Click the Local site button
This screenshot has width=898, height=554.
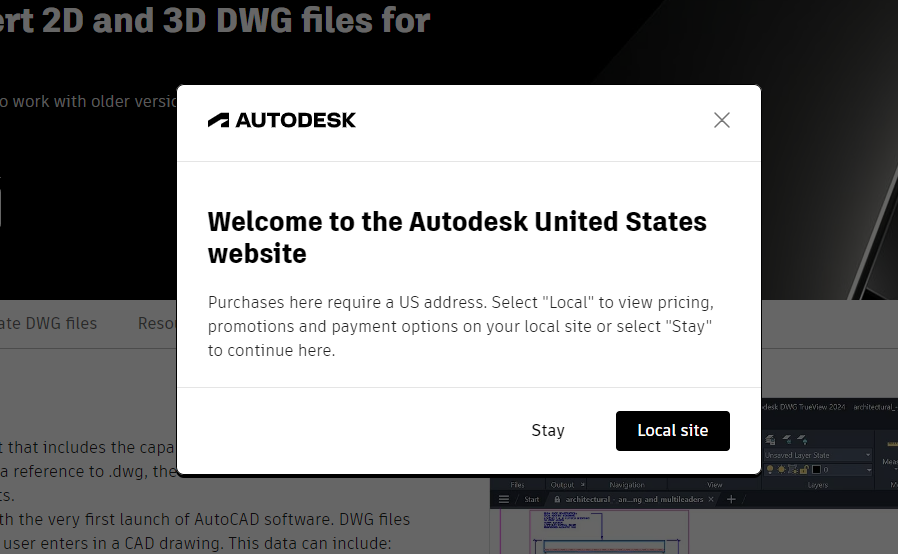[672, 431]
